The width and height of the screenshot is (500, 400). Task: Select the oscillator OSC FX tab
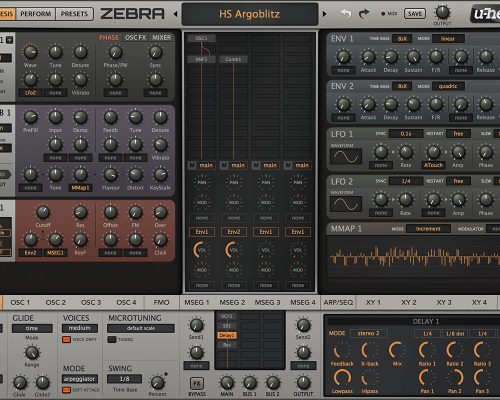(x=135, y=38)
